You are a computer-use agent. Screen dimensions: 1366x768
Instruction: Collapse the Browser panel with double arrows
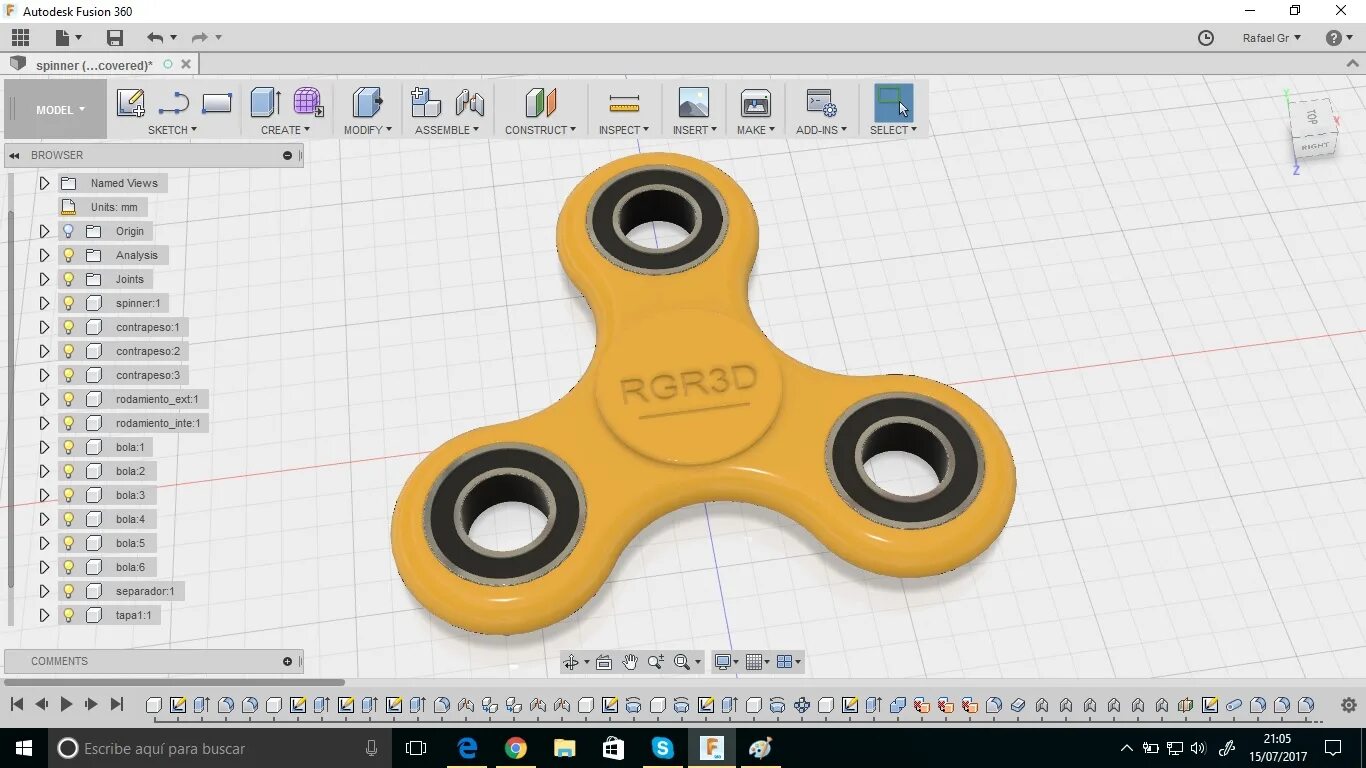click(x=15, y=155)
